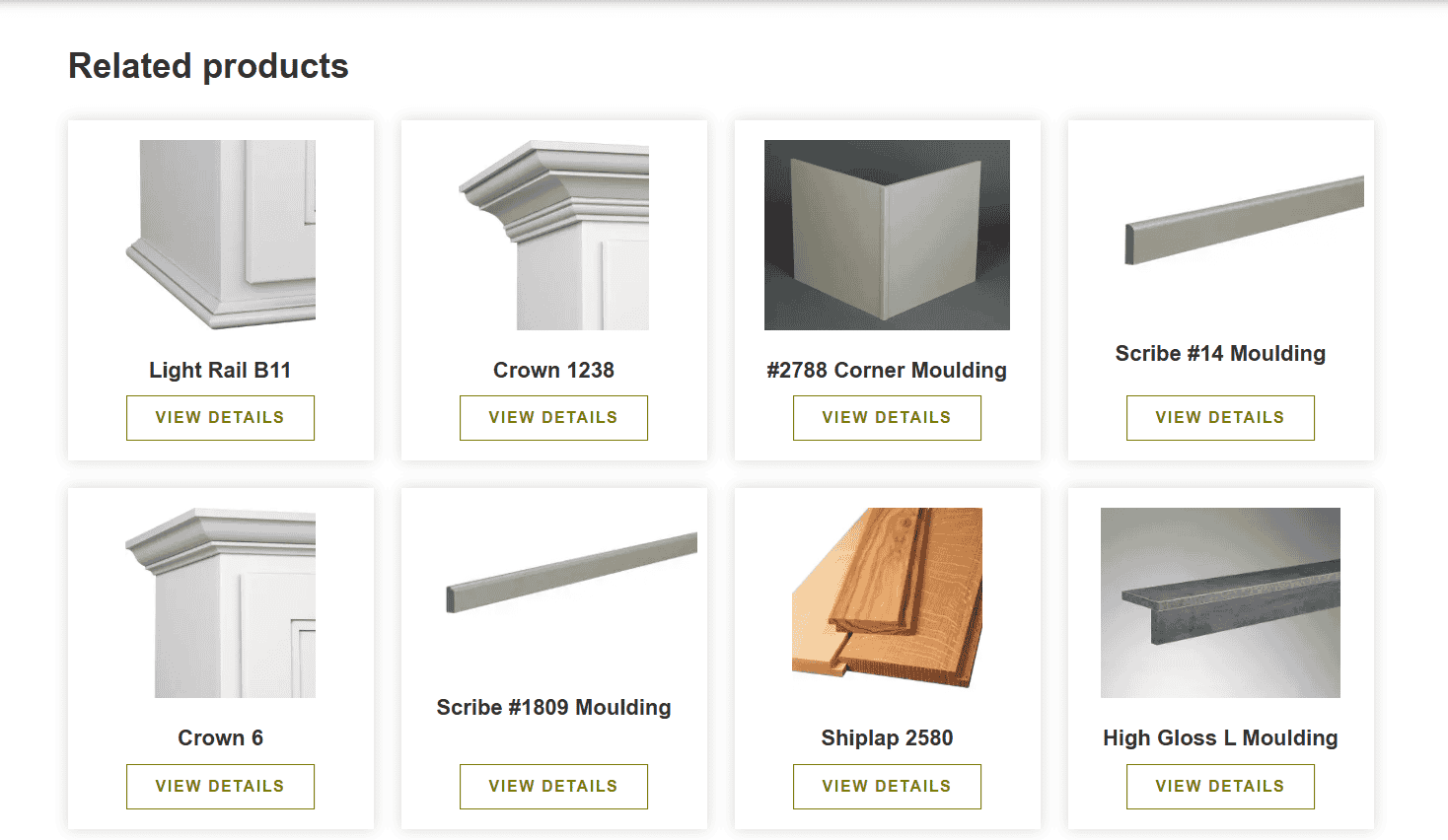
Task: Open the High Gloss L Moulding image
Action: [1220, 602]
